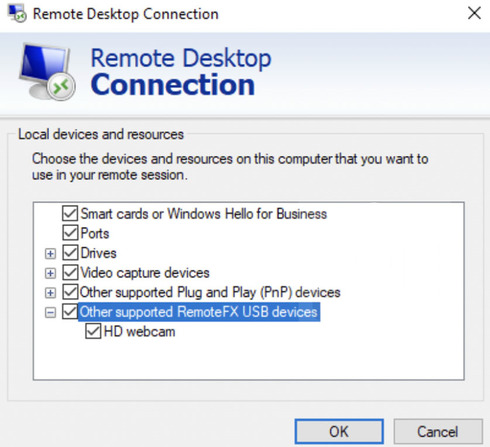
Task: Click the Cancel button
Action: pos(438,432)
